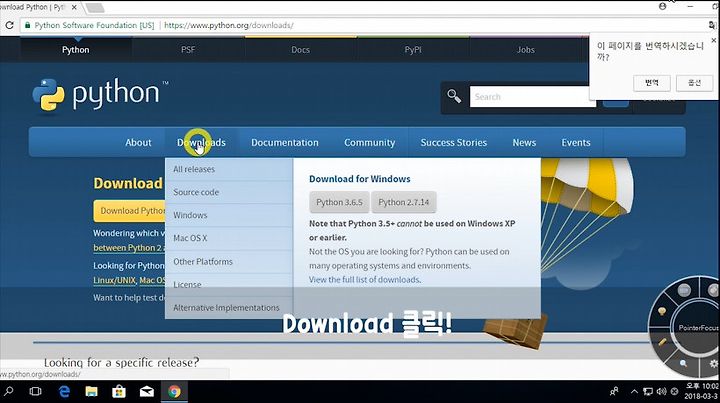
Task: Open a new browser tab
Action: click(95, 7)
